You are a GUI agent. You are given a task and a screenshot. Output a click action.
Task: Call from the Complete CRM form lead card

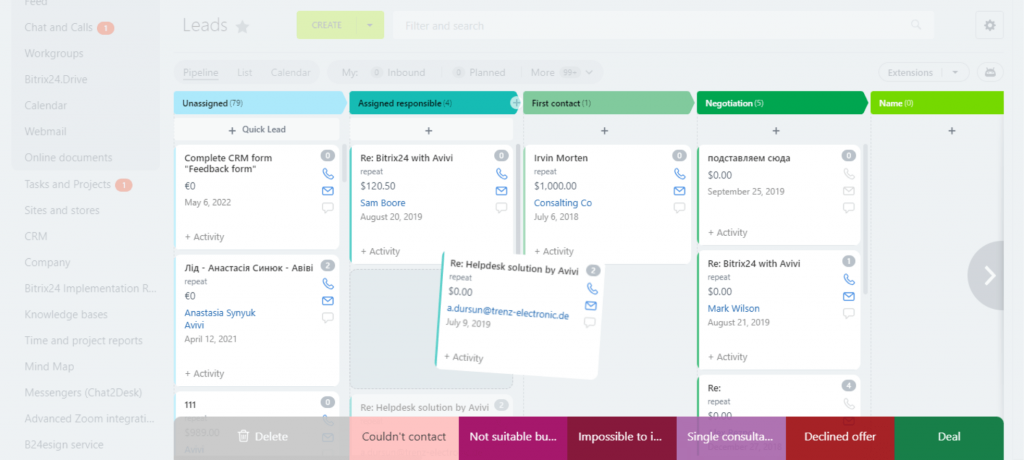tap(328, 174)
